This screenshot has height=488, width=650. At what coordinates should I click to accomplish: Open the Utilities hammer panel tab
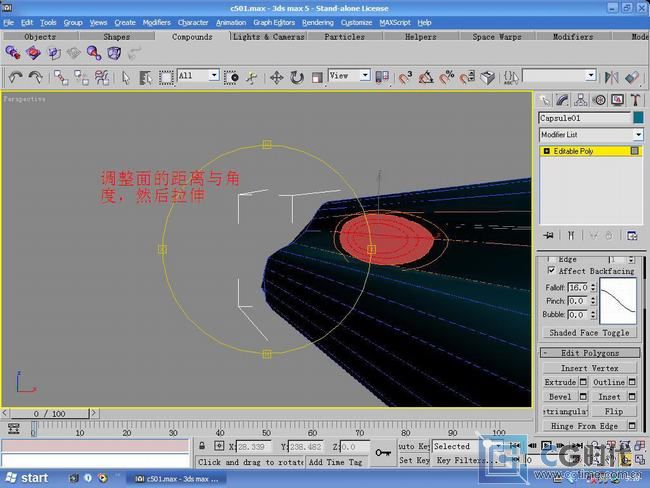635,100
